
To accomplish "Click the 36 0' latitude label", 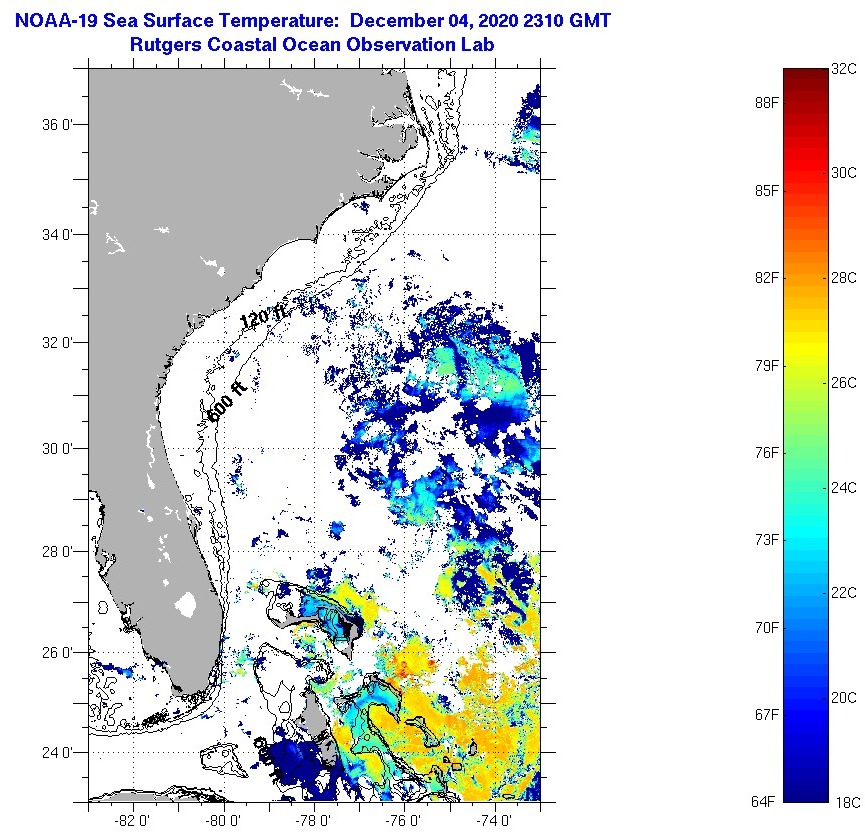I will [x=57, y=124].
